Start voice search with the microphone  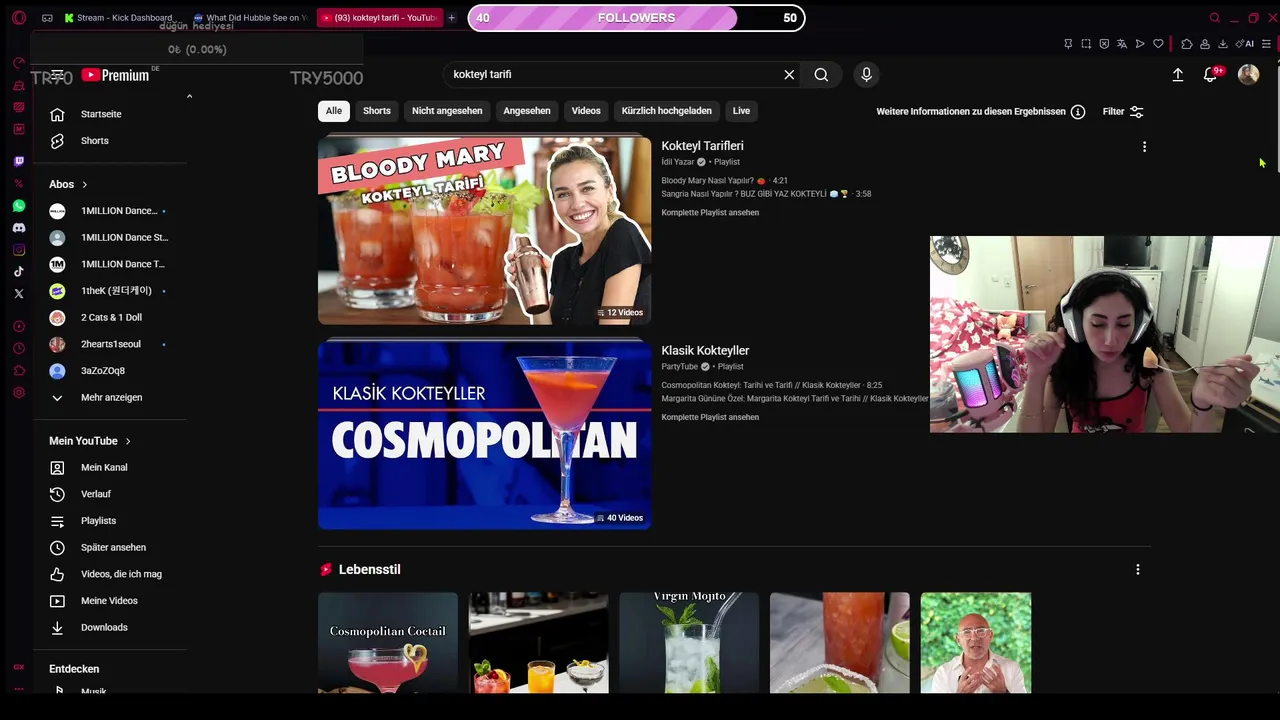pyautogui.click(x=867, y=74)
